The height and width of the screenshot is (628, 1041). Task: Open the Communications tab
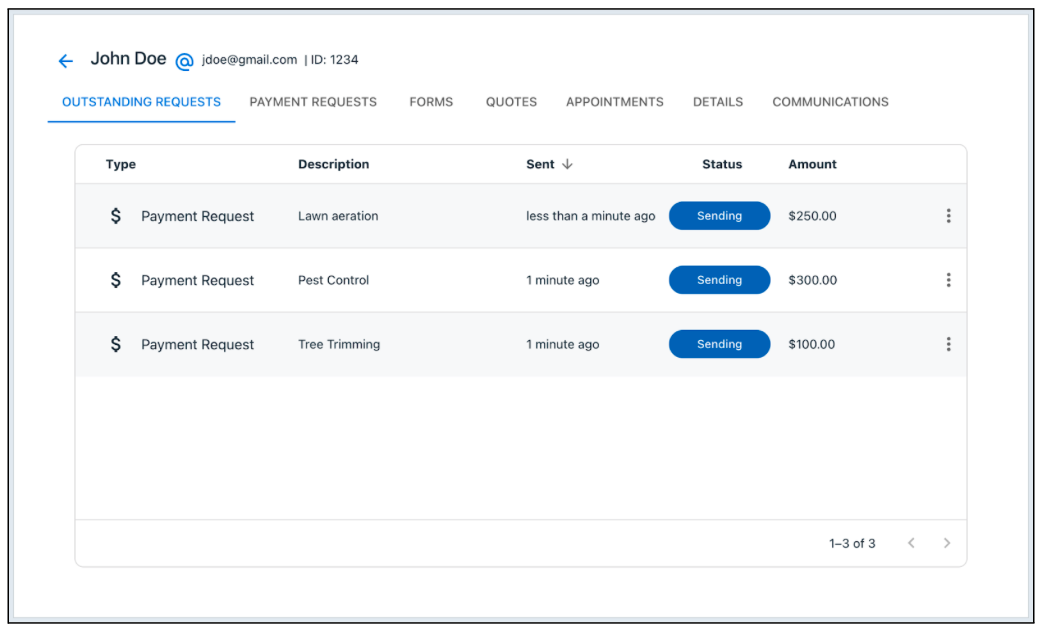click(x=830, y=102)
